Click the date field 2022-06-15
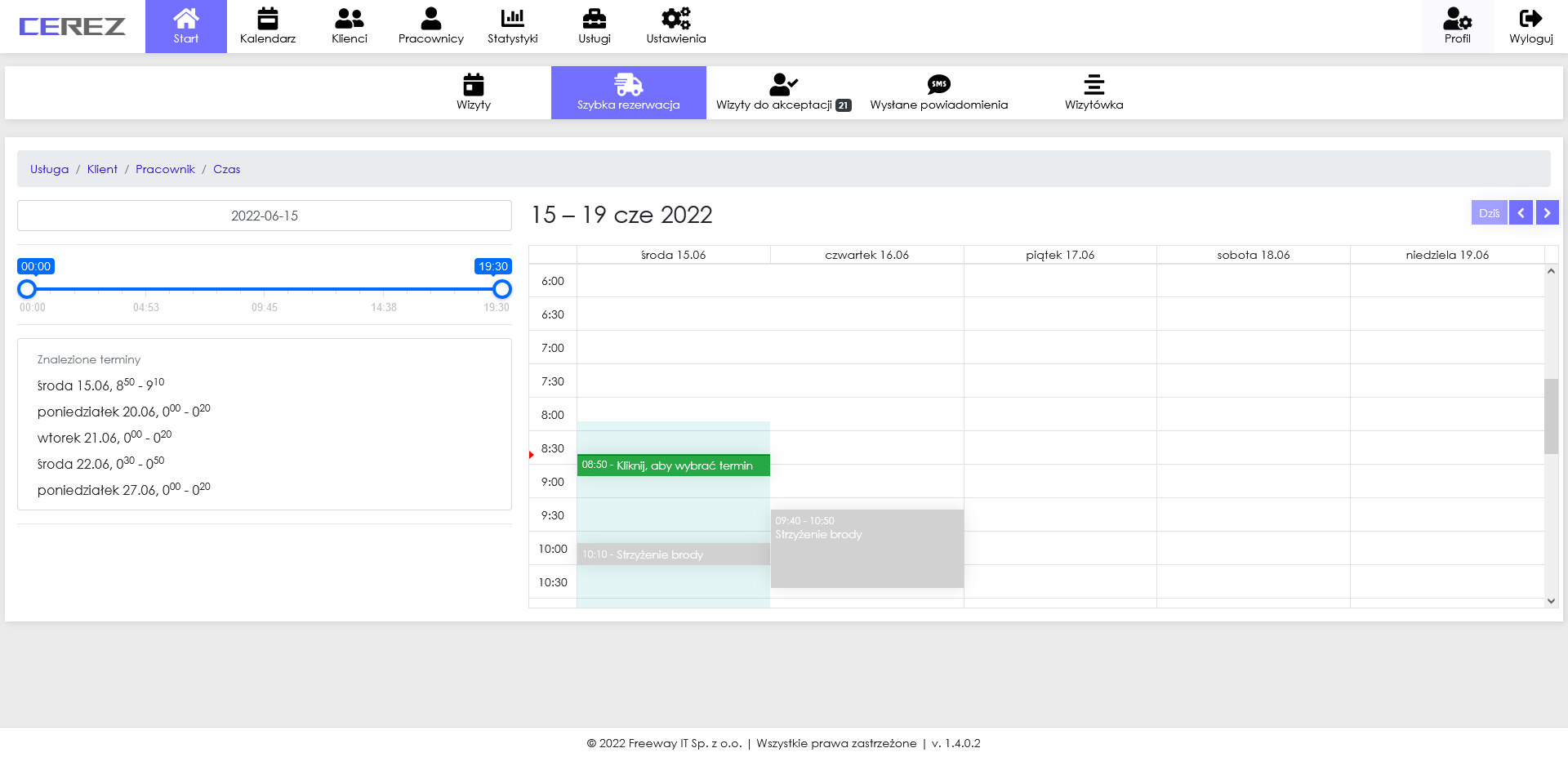This screenshot has width=1568, height=757. pyautogui.click(x=265, y=216)
